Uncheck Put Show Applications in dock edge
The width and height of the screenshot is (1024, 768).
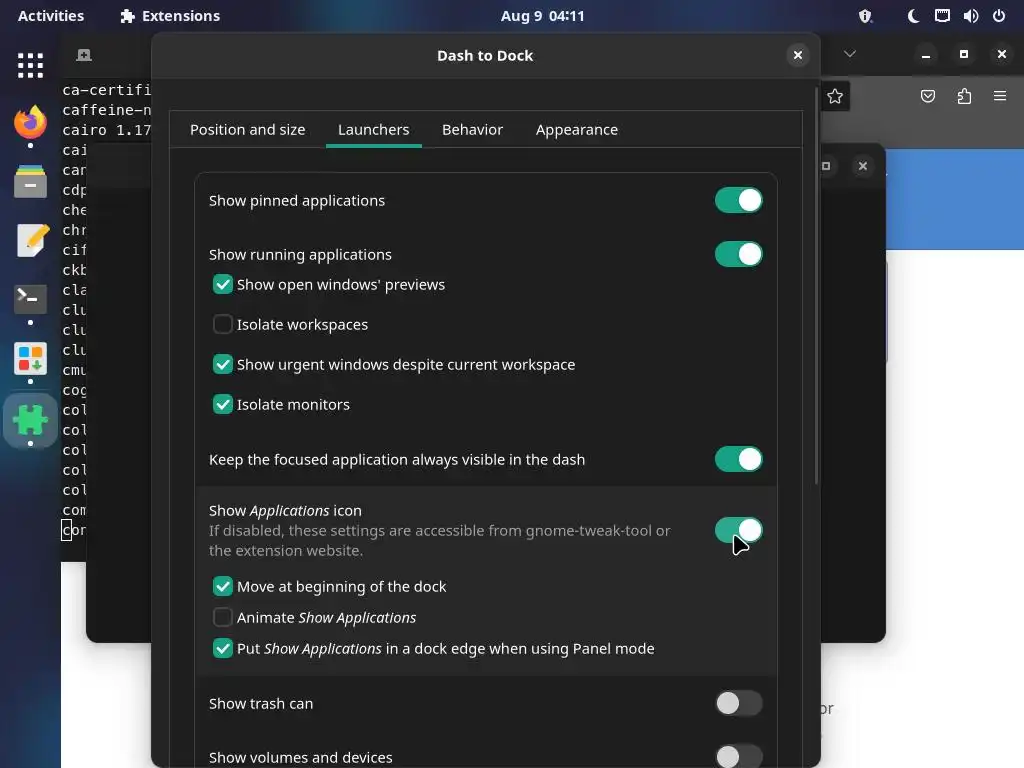pos(223,648)
